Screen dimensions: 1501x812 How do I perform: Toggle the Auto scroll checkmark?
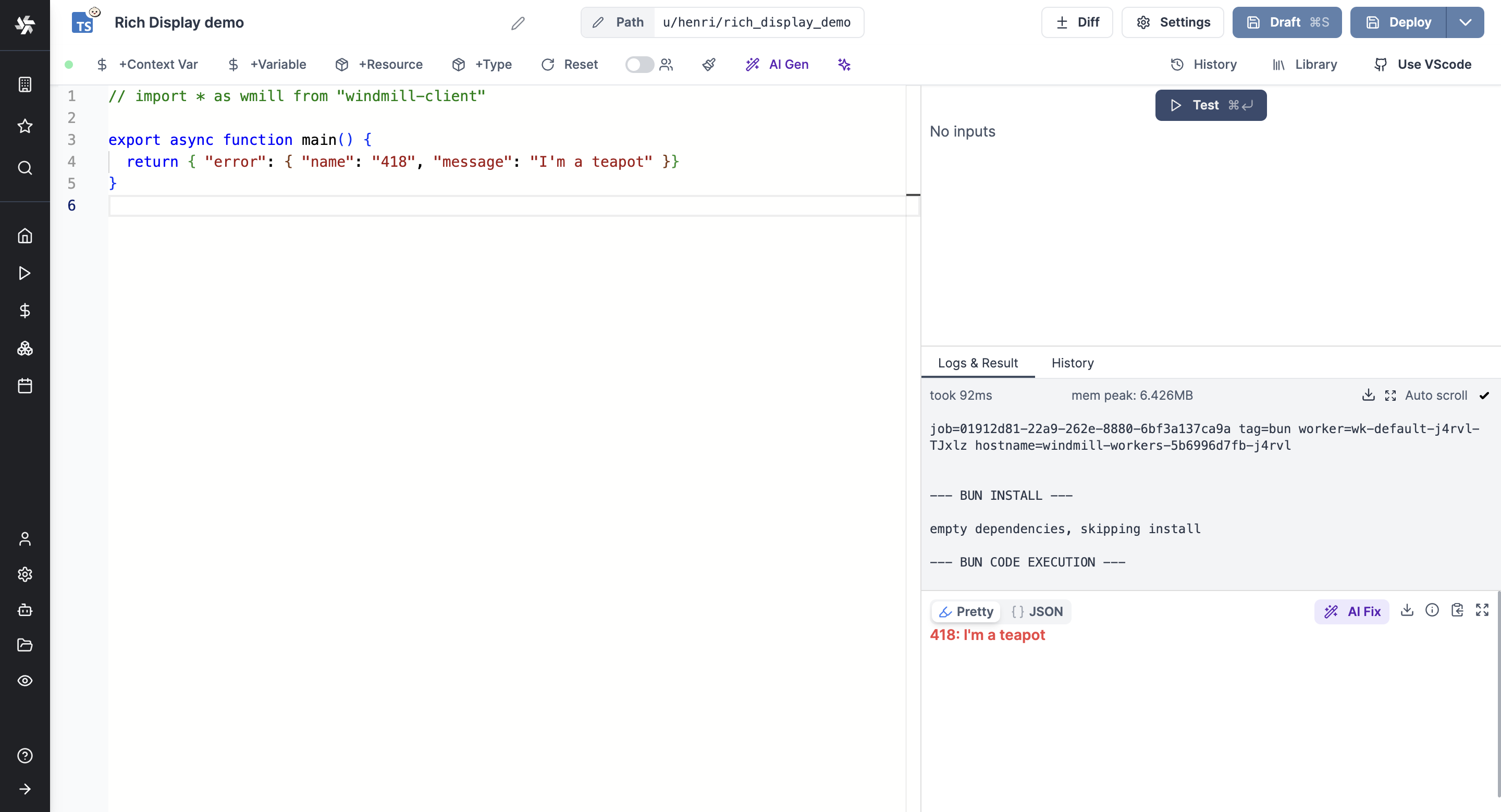1483,396
